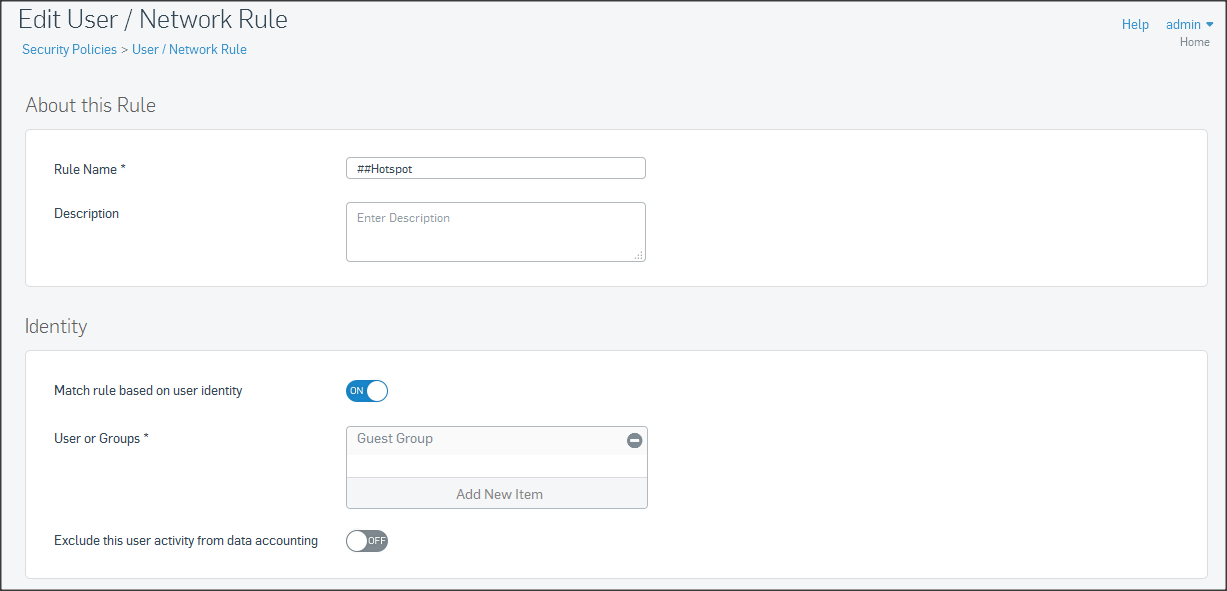1227x591 pixels.
Task: Click the Rule Name label
Action: point(89,169)
